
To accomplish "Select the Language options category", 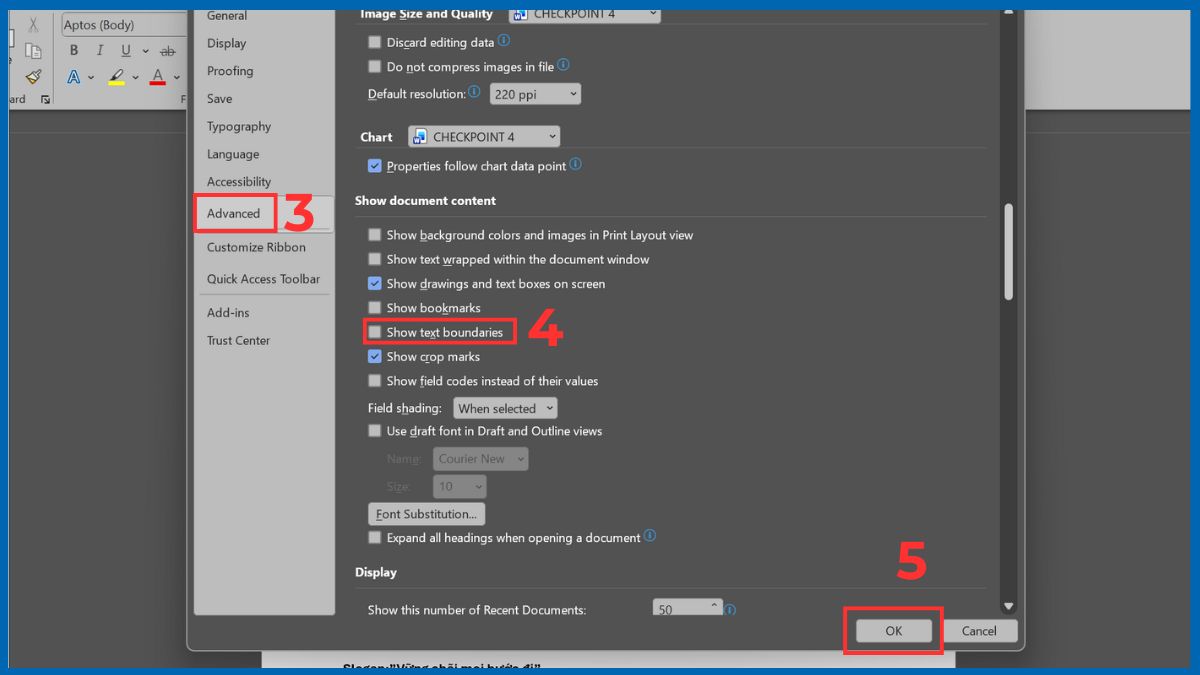I will [x=233, y=154].
